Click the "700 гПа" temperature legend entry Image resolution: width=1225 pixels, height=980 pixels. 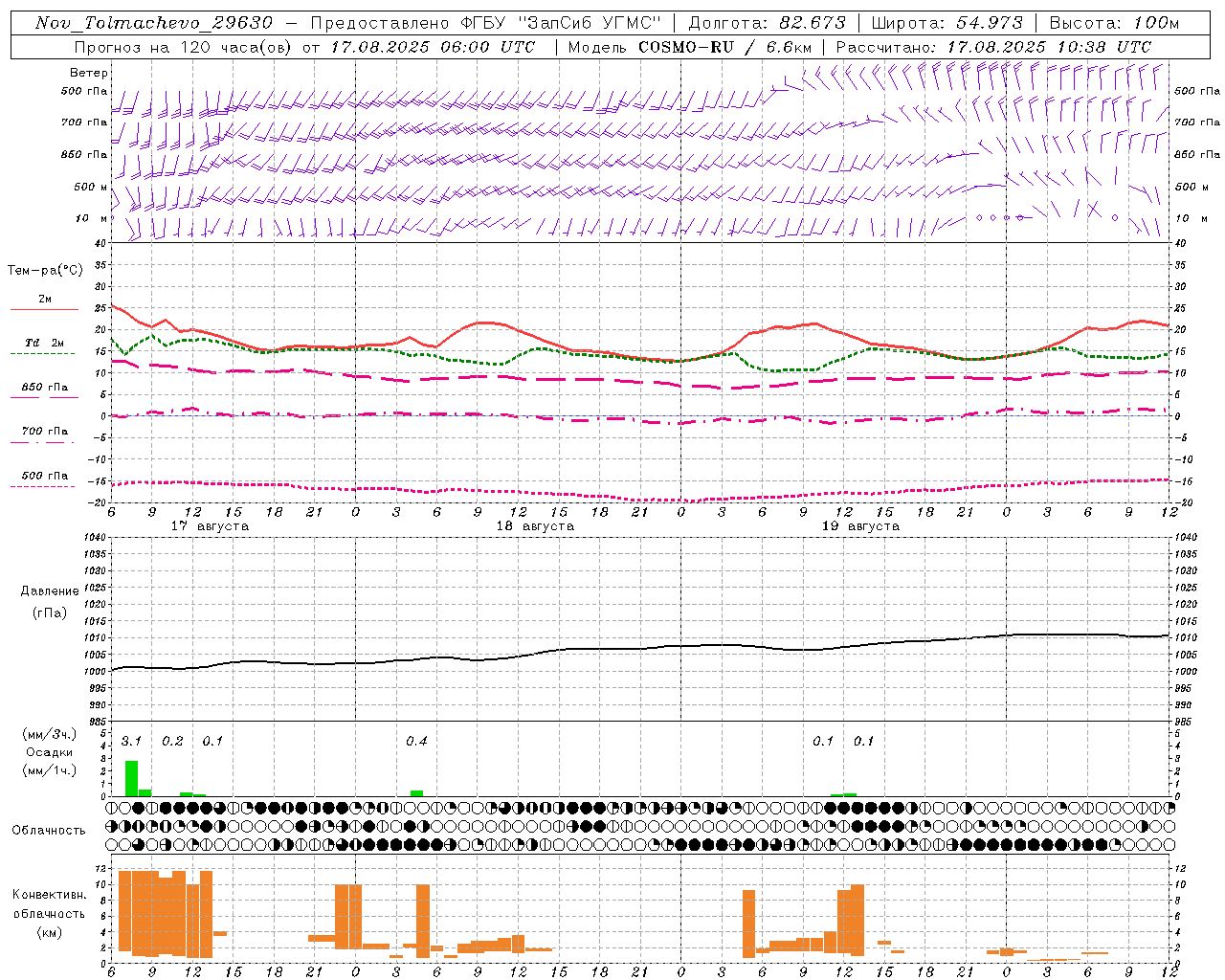45,432
